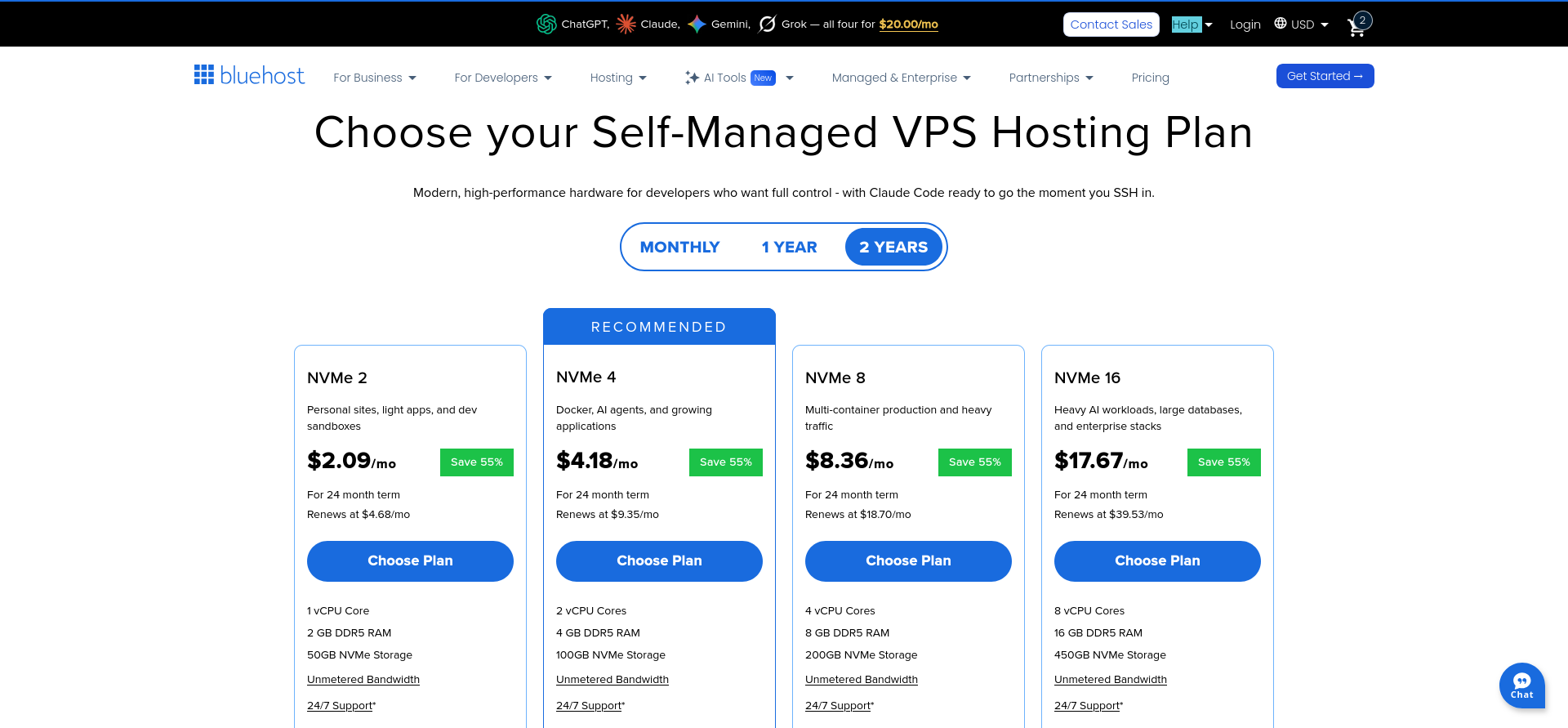This screenshot has height=728, width=1568.
Task: Click 'Renews at $9.35/mo' text
Action: click(608, 515)
